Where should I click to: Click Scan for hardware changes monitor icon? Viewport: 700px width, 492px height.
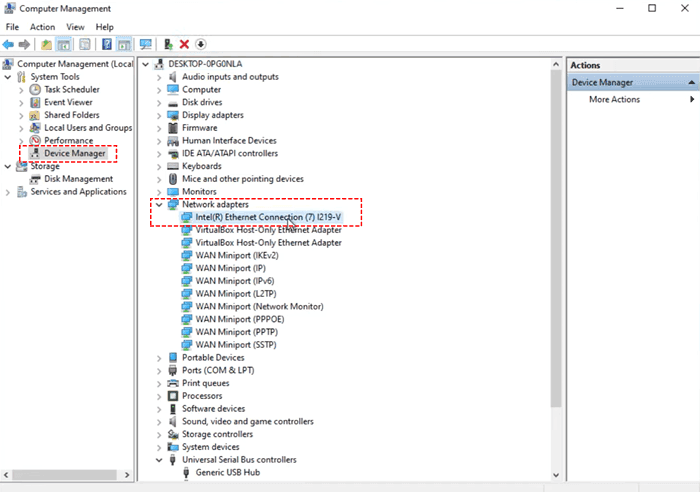point(146,44)
